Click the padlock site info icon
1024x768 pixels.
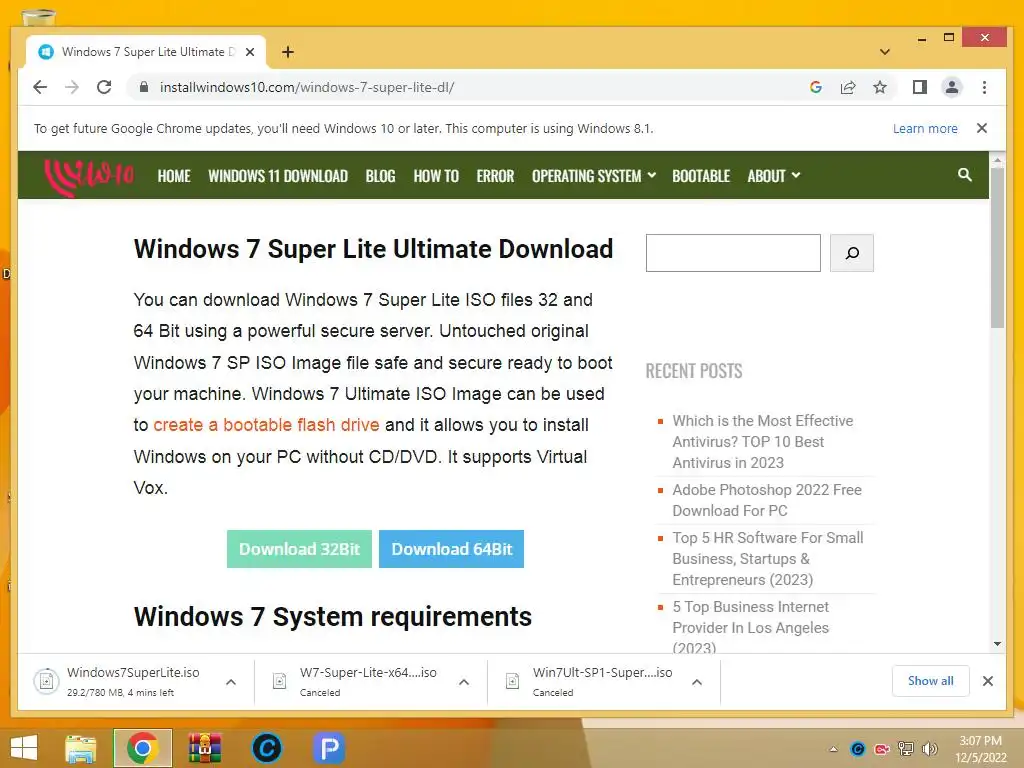[x=144, y=87]
